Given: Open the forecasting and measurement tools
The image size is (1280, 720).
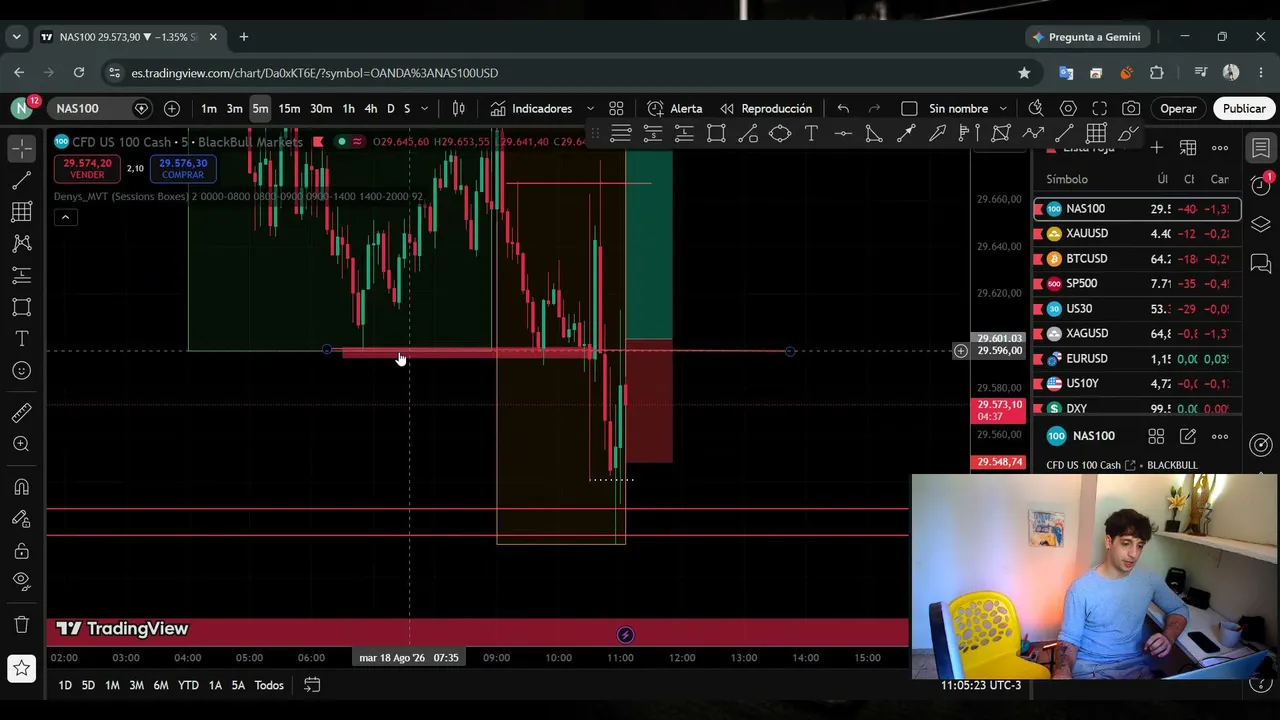Looking at the screenshot, I should click(x=21, y=275).
